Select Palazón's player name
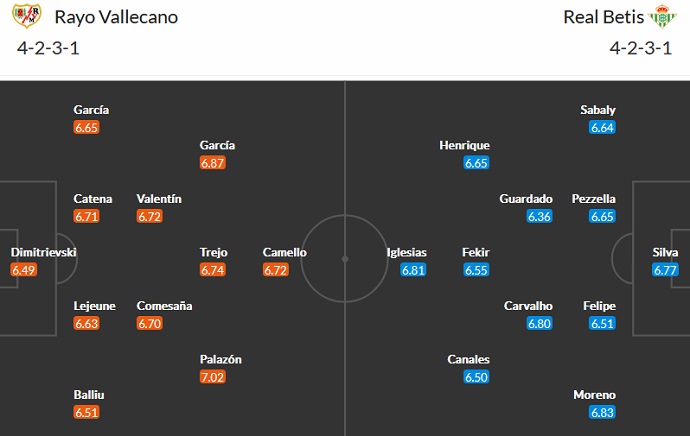 pos(220,359)
